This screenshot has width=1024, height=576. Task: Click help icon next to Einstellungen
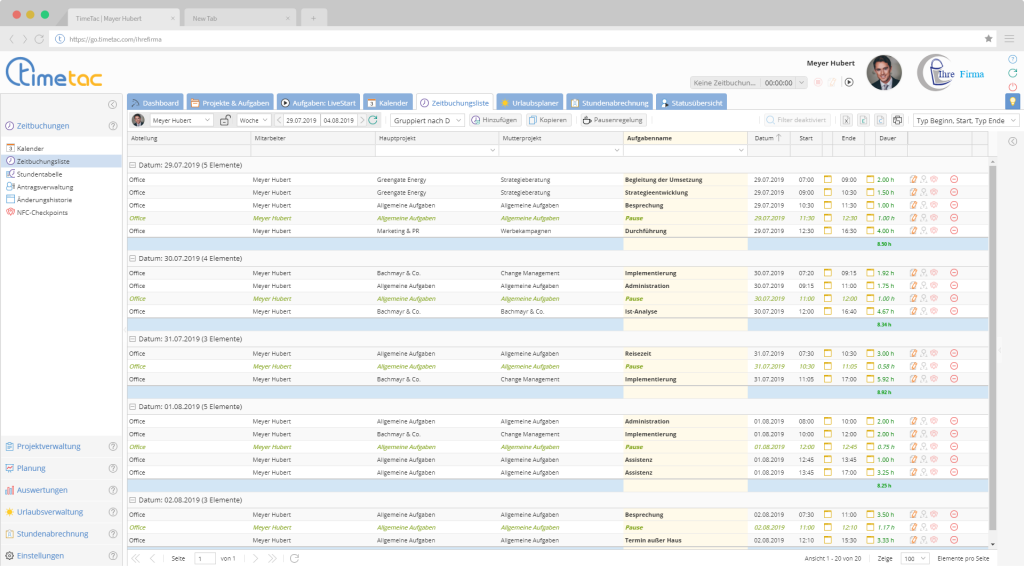(113, 556)
